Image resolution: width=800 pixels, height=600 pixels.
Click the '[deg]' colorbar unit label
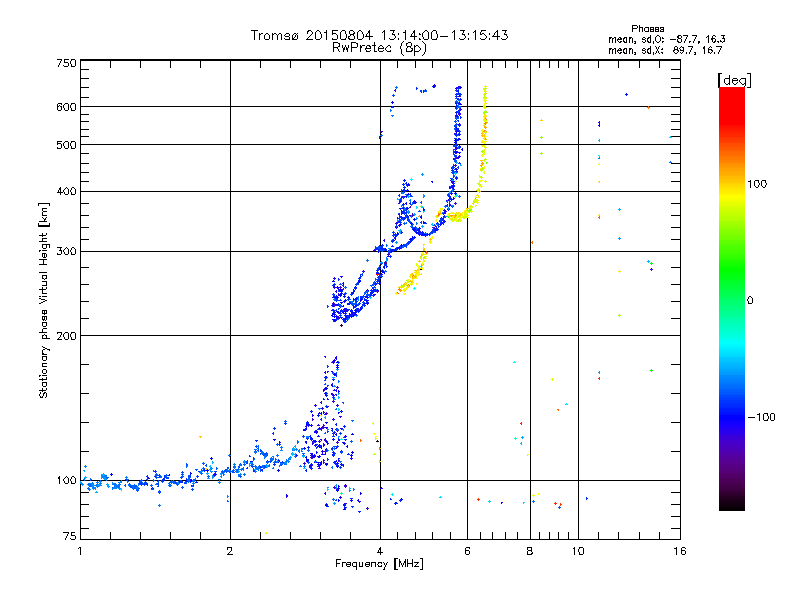734,80
